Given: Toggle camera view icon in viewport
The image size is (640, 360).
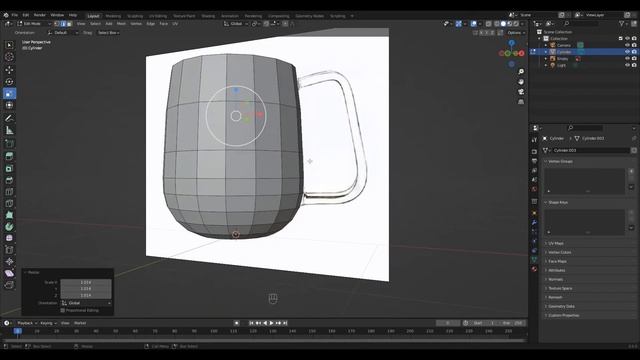Looking at the screenshot, I should (x=521, y=92).
